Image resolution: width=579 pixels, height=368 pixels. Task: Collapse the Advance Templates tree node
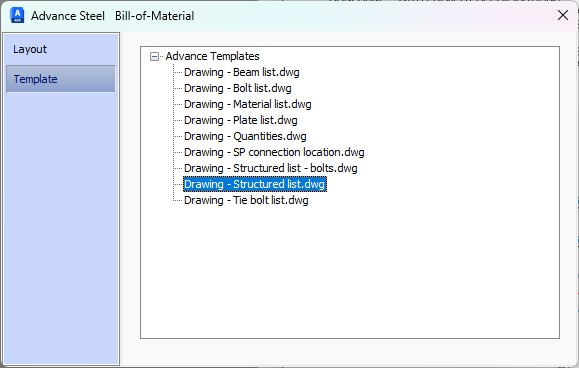(x=154, y=56)
